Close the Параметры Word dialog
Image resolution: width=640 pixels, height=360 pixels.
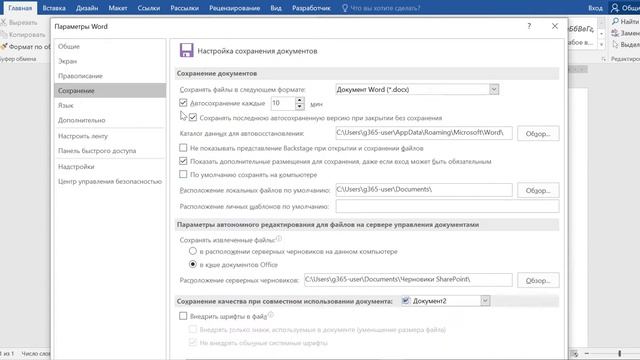coord(555,26)
